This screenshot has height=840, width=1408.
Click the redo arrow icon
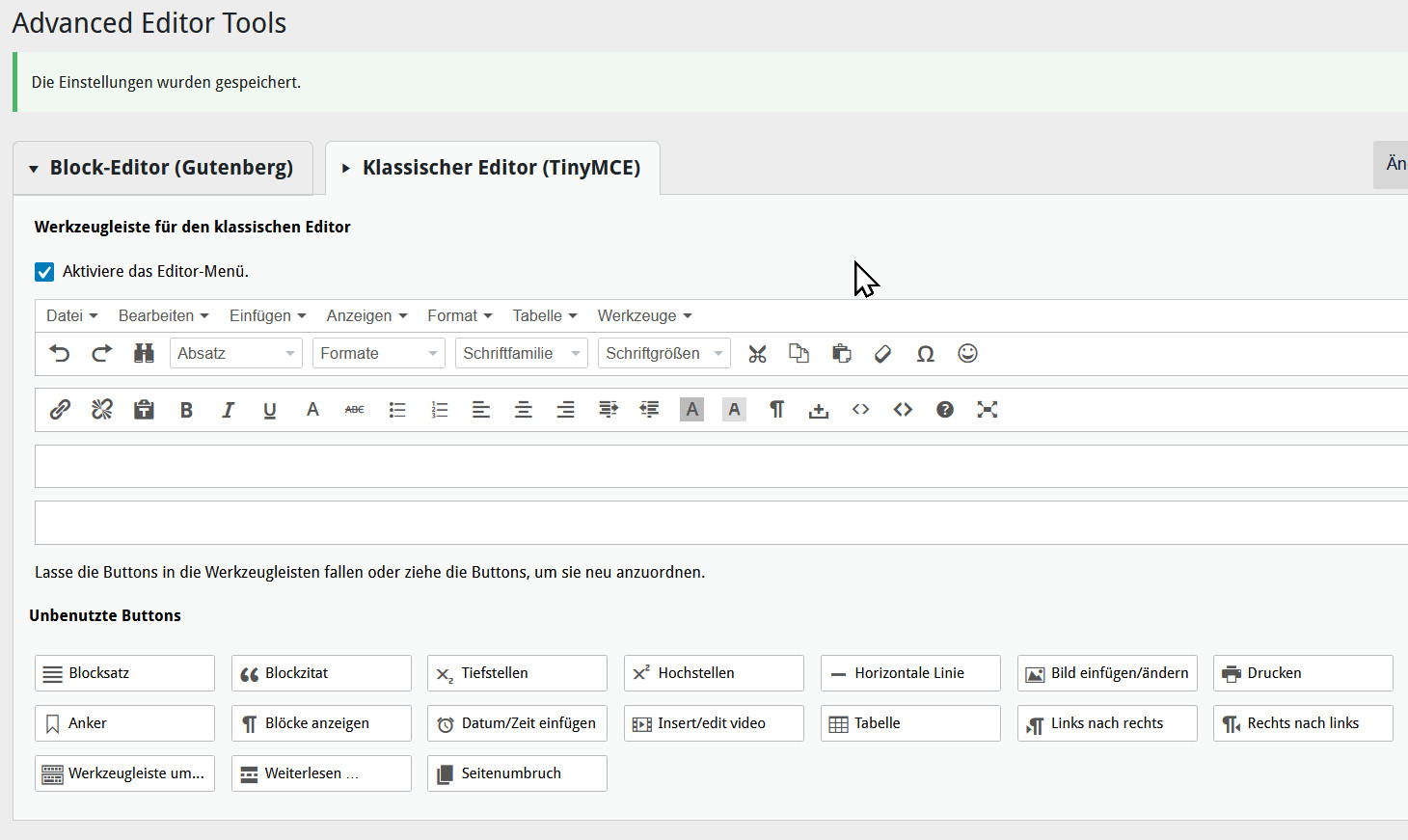[x=101, y=354]
